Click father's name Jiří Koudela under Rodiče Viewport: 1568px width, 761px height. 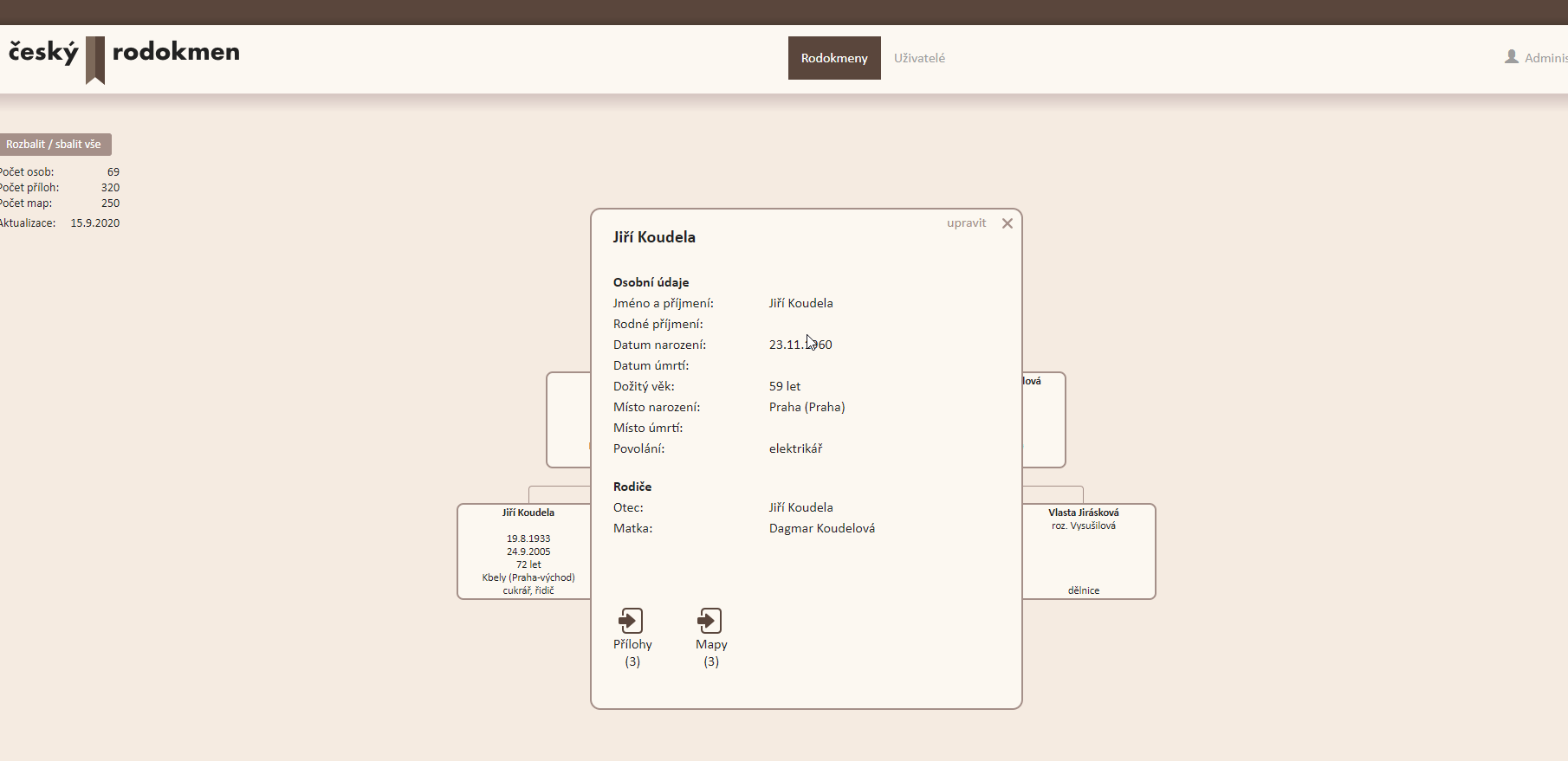point(800,507)
